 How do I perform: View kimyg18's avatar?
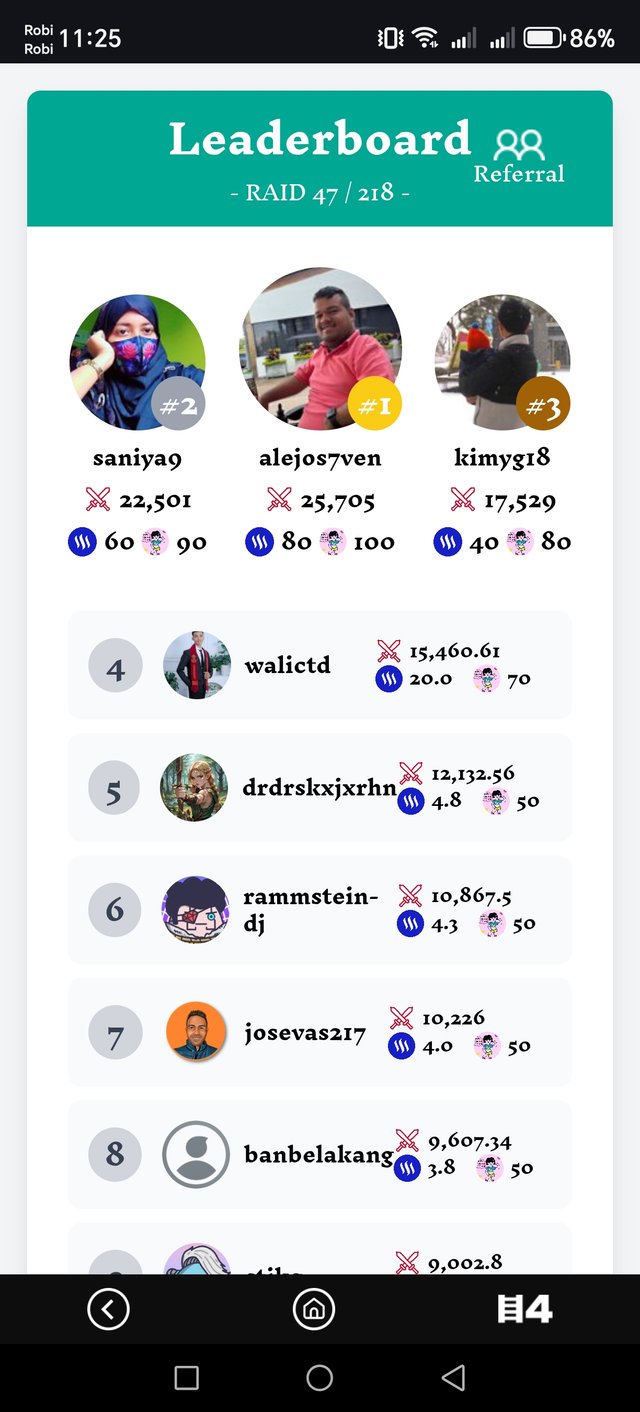pyautogui.click(x=503, y=361)
